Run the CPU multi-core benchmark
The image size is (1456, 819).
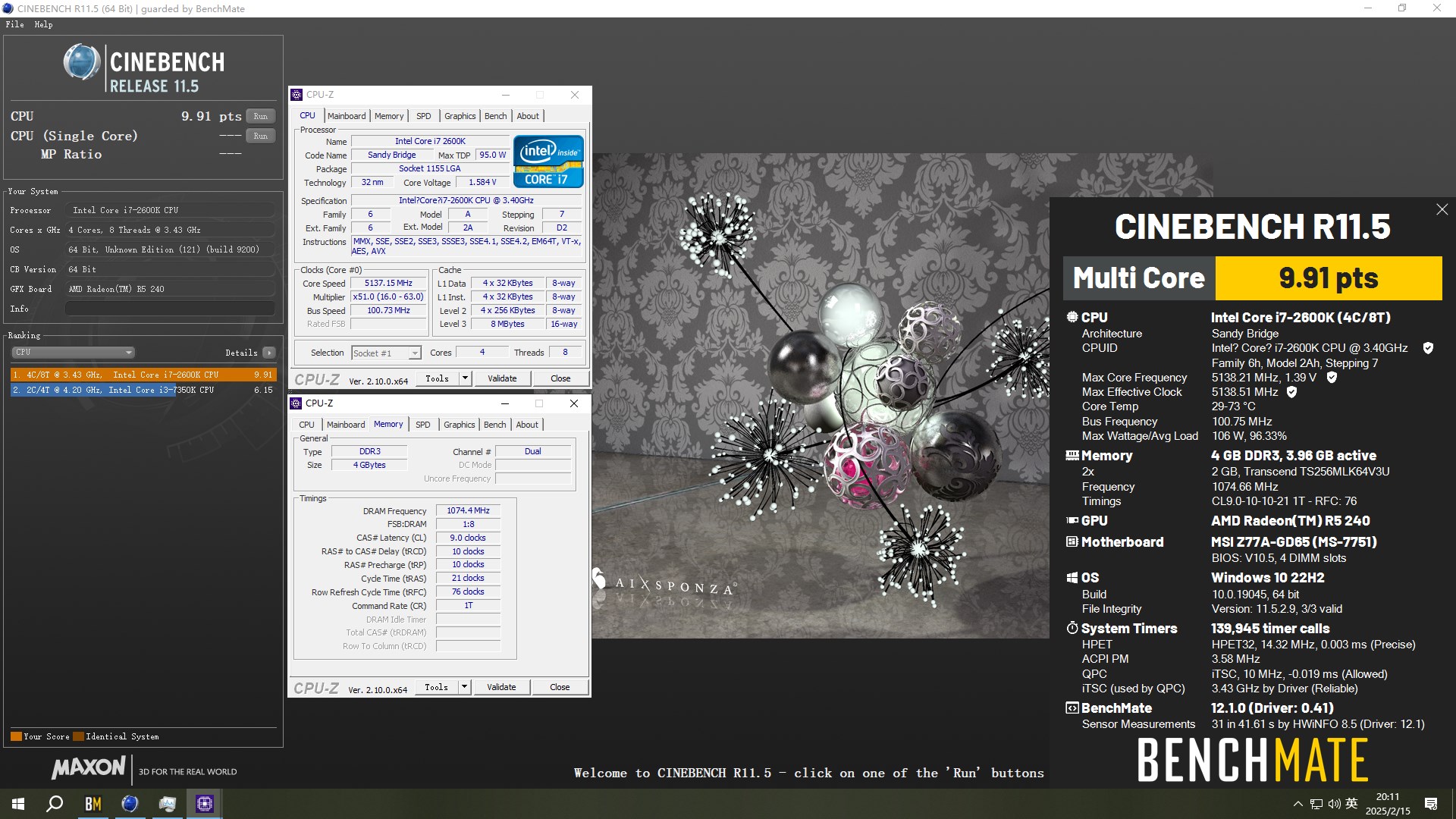point(260,116)
